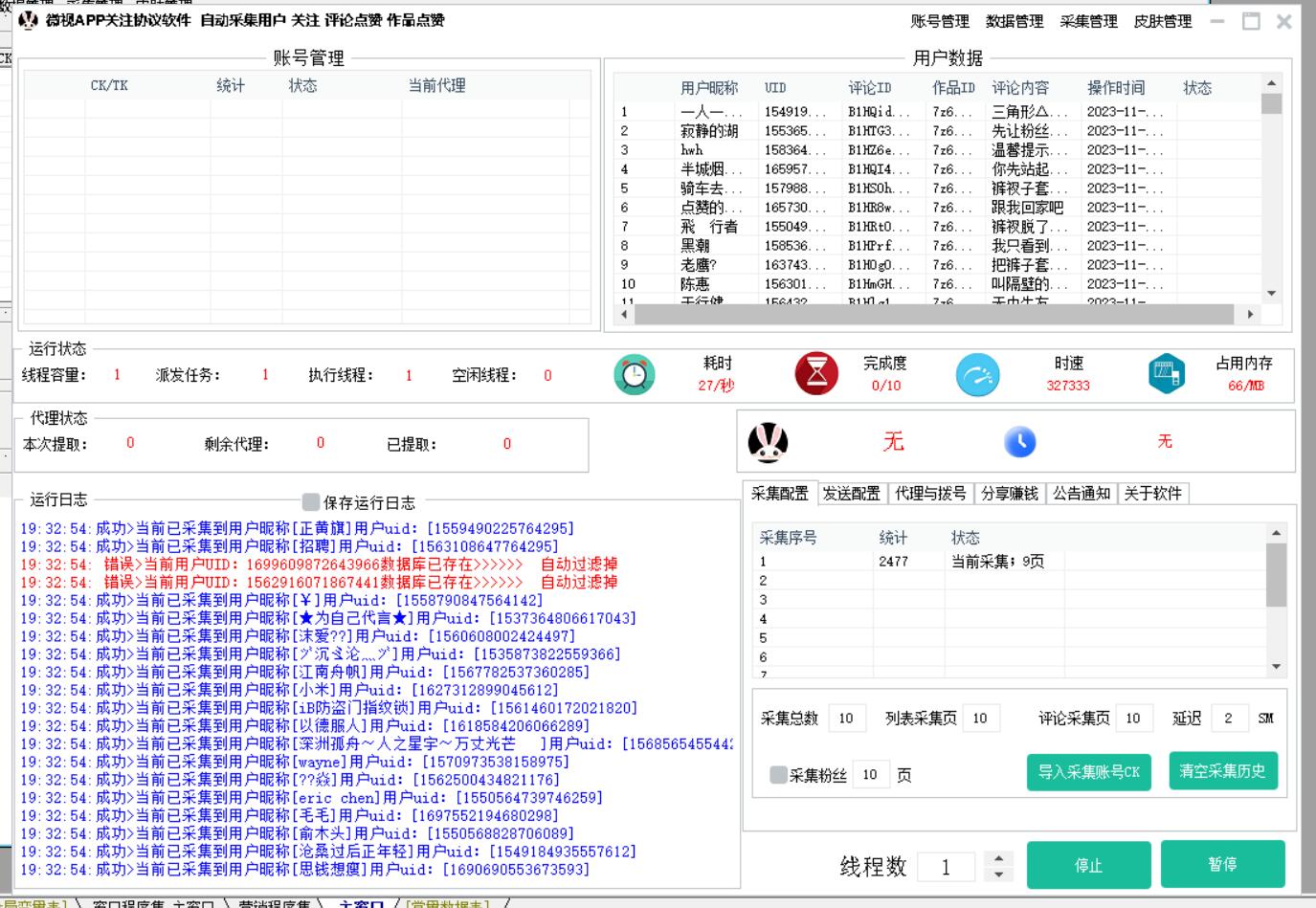1316x908 pixels.
Task: Click the rabbit avatar icon
Action: pos(768,442)
